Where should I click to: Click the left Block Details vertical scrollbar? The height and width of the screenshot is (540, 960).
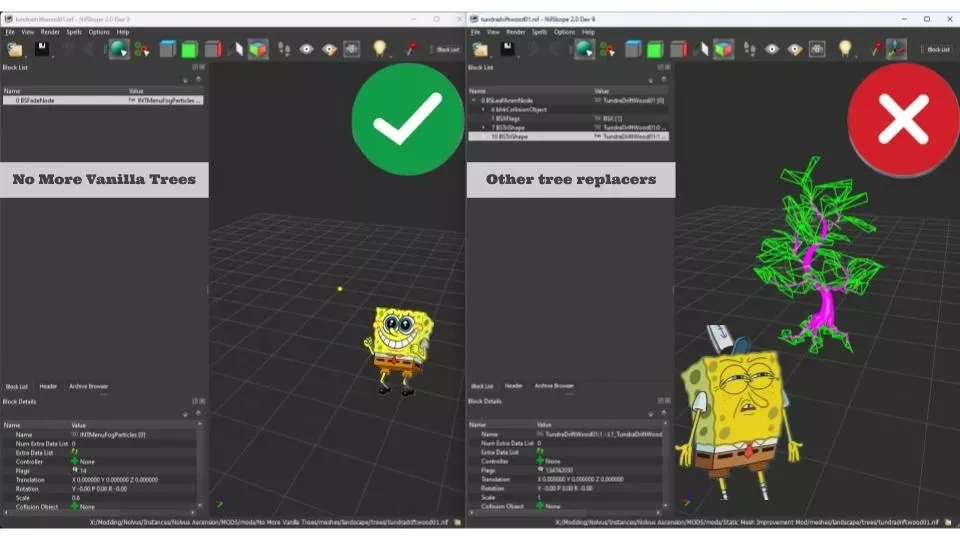(200, 465)
